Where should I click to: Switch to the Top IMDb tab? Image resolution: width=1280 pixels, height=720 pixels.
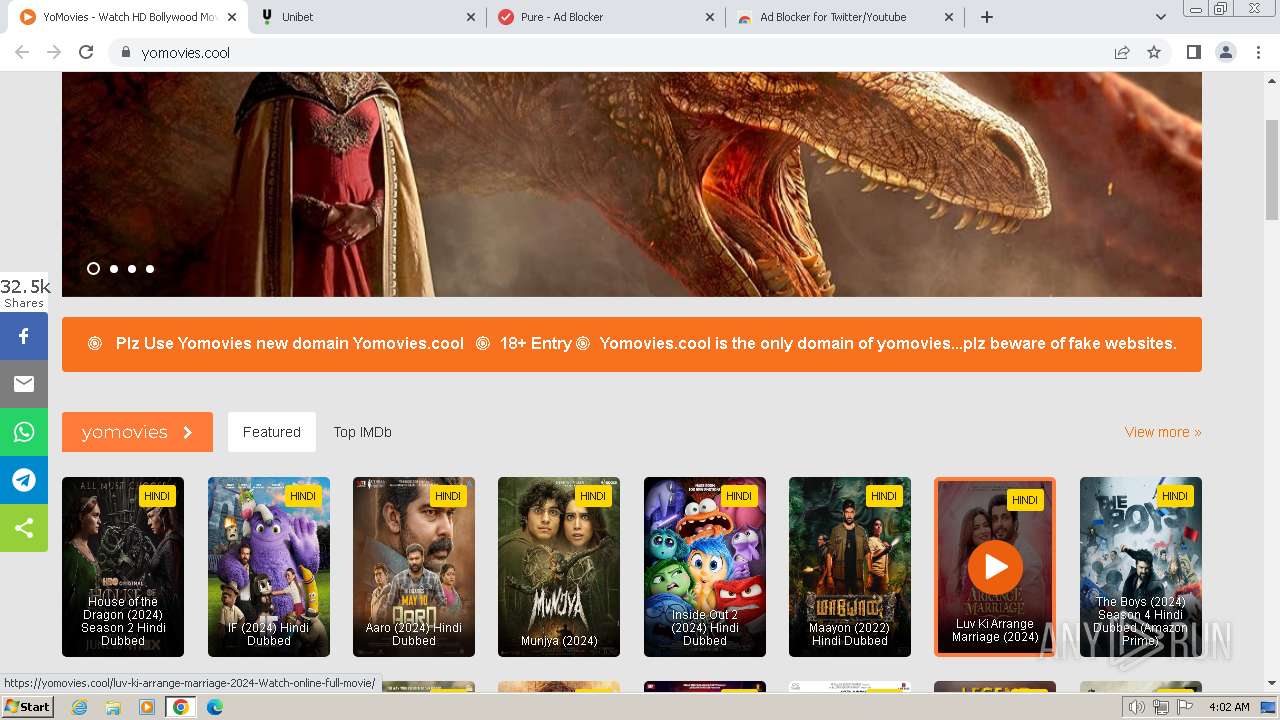coord(363,432)
